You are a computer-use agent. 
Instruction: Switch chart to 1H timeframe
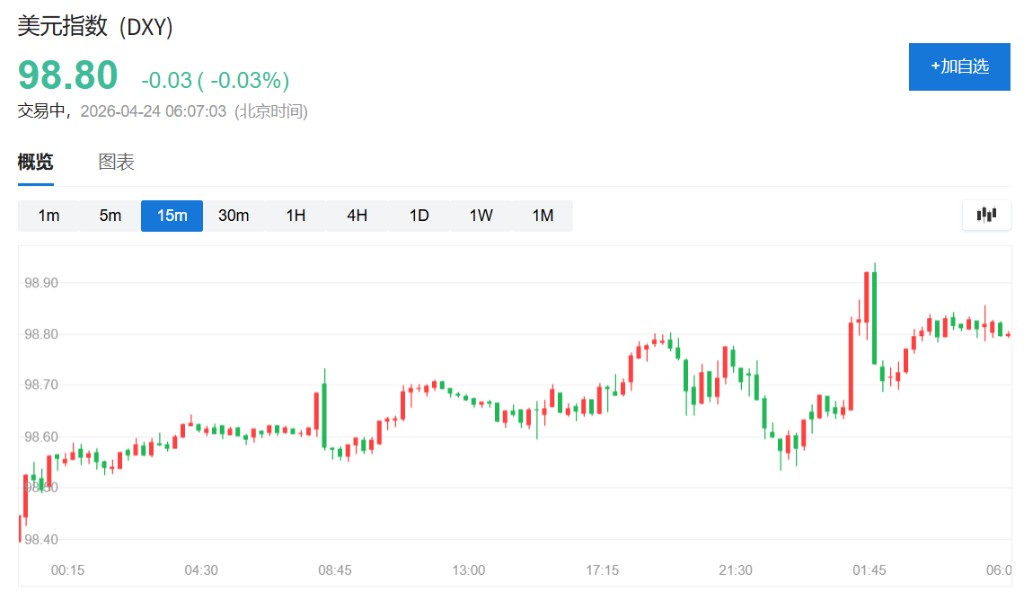point(296,215)
